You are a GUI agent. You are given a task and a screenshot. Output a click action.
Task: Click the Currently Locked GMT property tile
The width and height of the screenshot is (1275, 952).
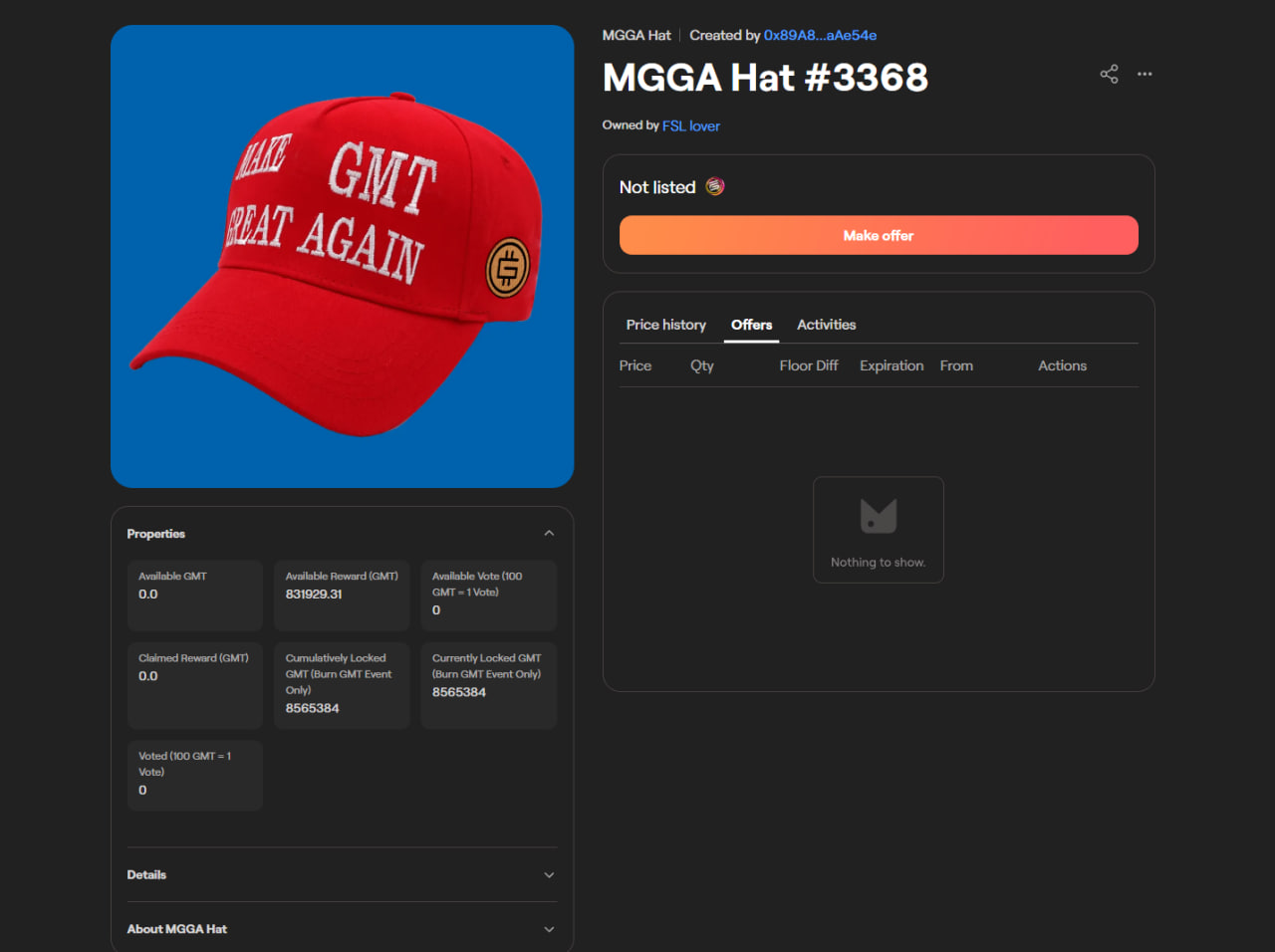(488, 685)
